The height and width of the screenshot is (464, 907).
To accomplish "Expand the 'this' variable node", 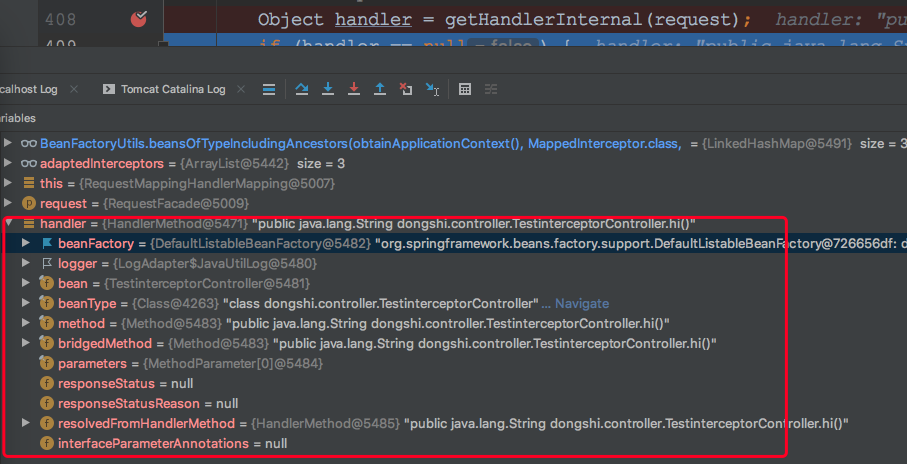I will [8, 183].
